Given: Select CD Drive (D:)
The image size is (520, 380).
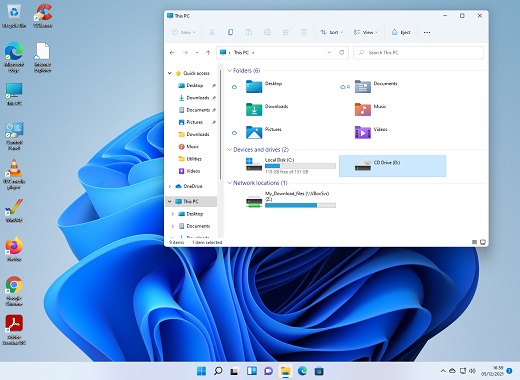Looking at the screenshot, I should 392,166.
